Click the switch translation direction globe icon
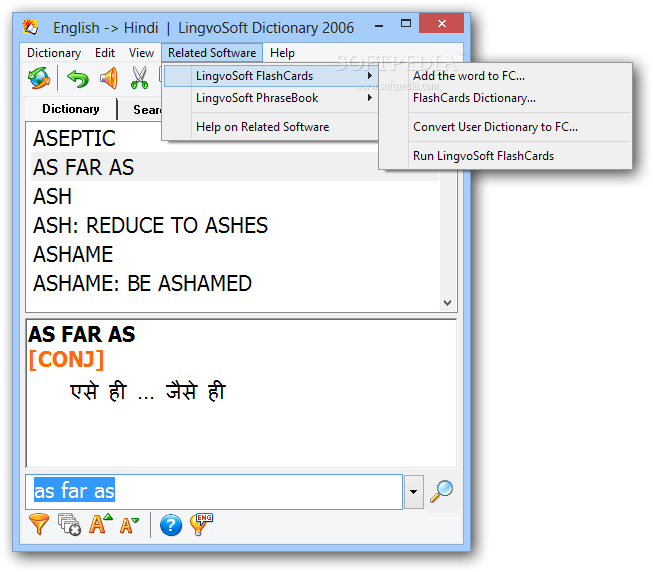This screenshot has height=572, width=653. (x=39, y=78)
